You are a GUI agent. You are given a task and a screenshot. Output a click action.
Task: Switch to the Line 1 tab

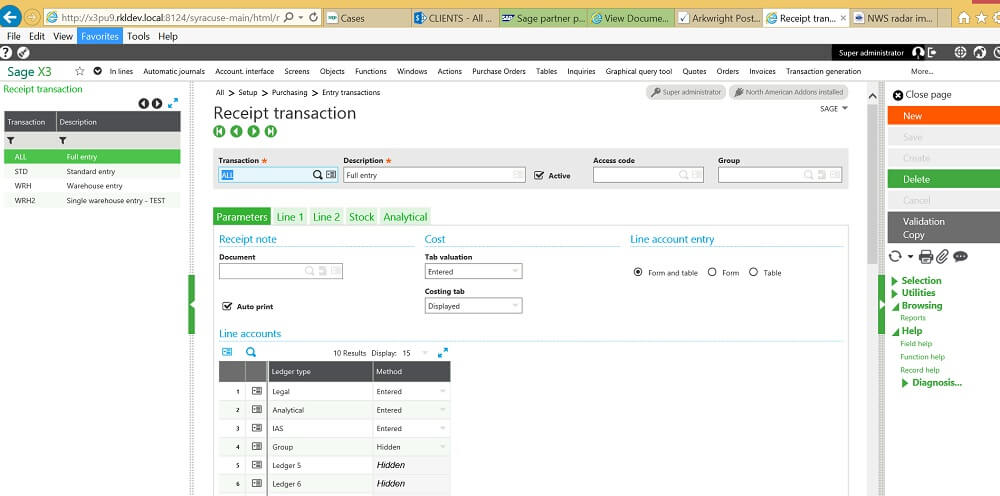pos(290,217)
